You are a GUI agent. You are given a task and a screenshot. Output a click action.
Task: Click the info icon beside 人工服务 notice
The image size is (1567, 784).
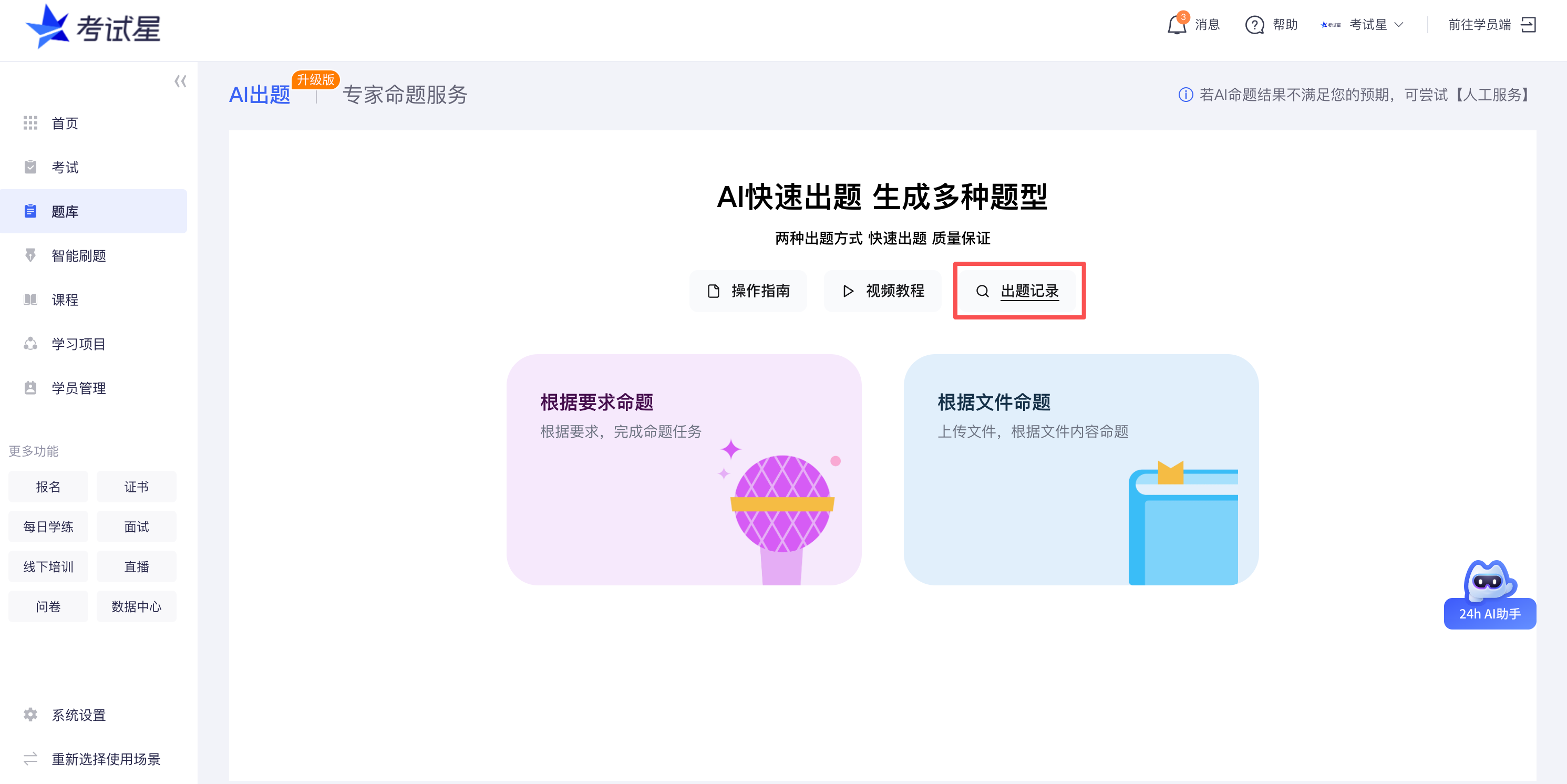1185,95
